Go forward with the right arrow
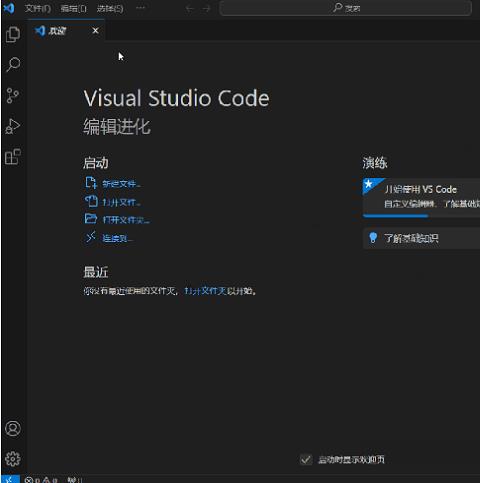The width and height of the screenshot is (480, 483). tap(207, 9)
